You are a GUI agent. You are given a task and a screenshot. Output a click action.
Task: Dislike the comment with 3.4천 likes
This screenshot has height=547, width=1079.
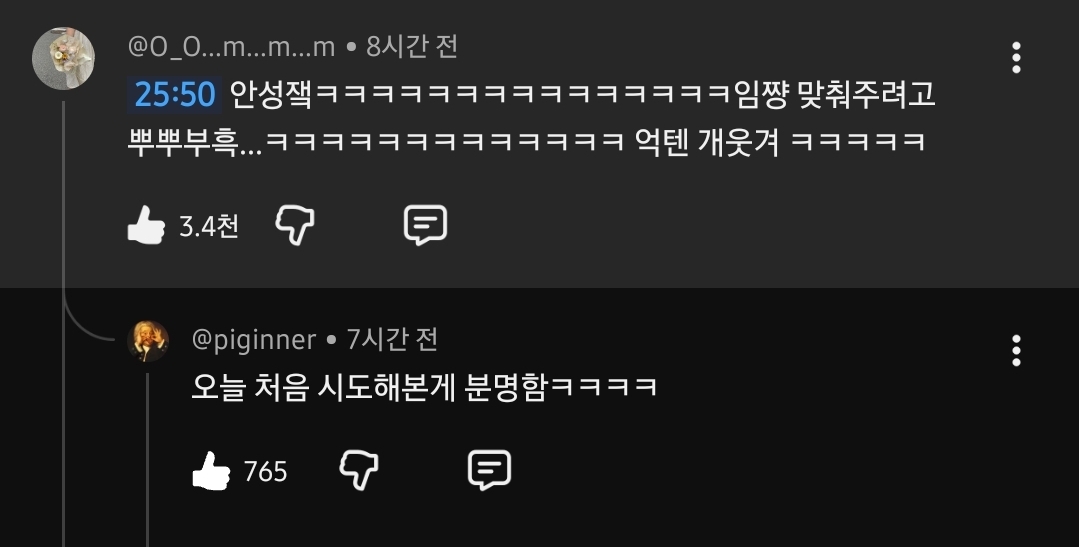coord(295,225)
